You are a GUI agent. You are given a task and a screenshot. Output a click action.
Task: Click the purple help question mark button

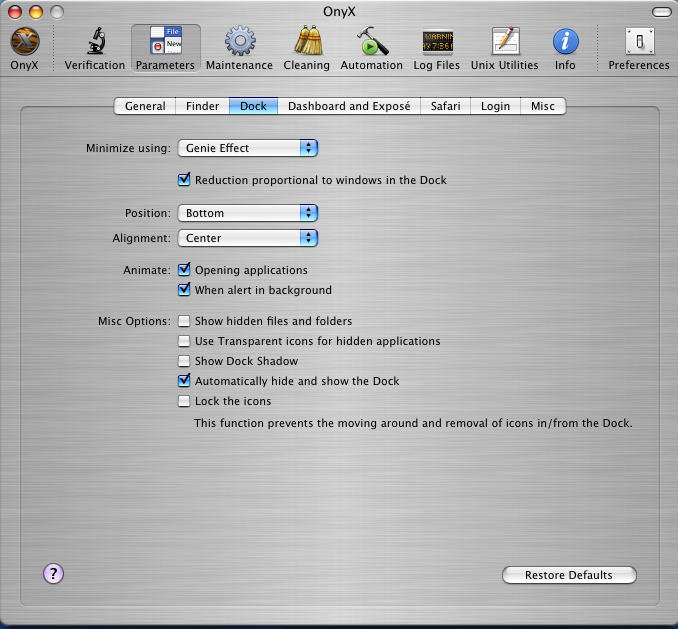point(54,574)
